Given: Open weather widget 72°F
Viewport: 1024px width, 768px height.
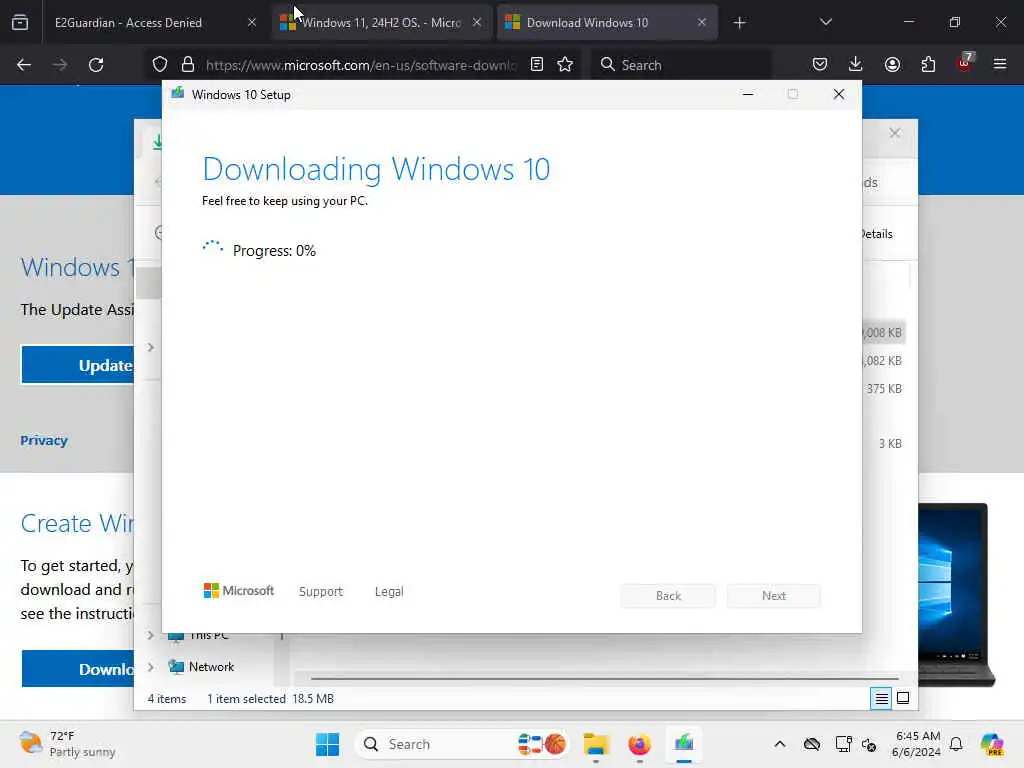Looking at the screenshot, I should click(x=67, y=744).
